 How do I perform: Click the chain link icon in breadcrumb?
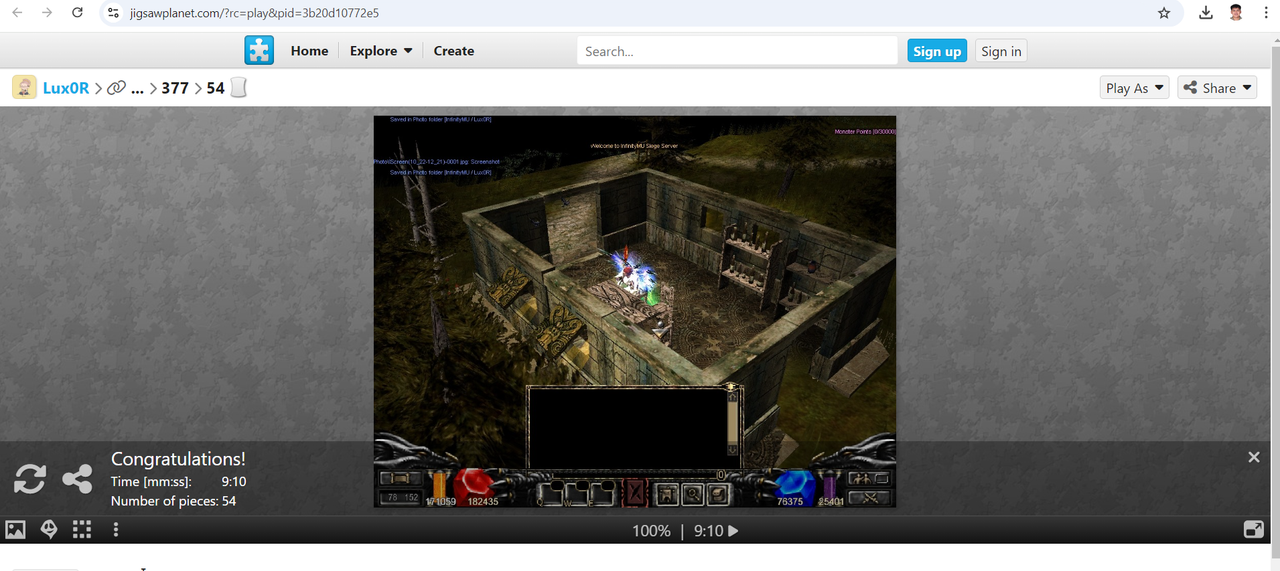coord(116,88)
